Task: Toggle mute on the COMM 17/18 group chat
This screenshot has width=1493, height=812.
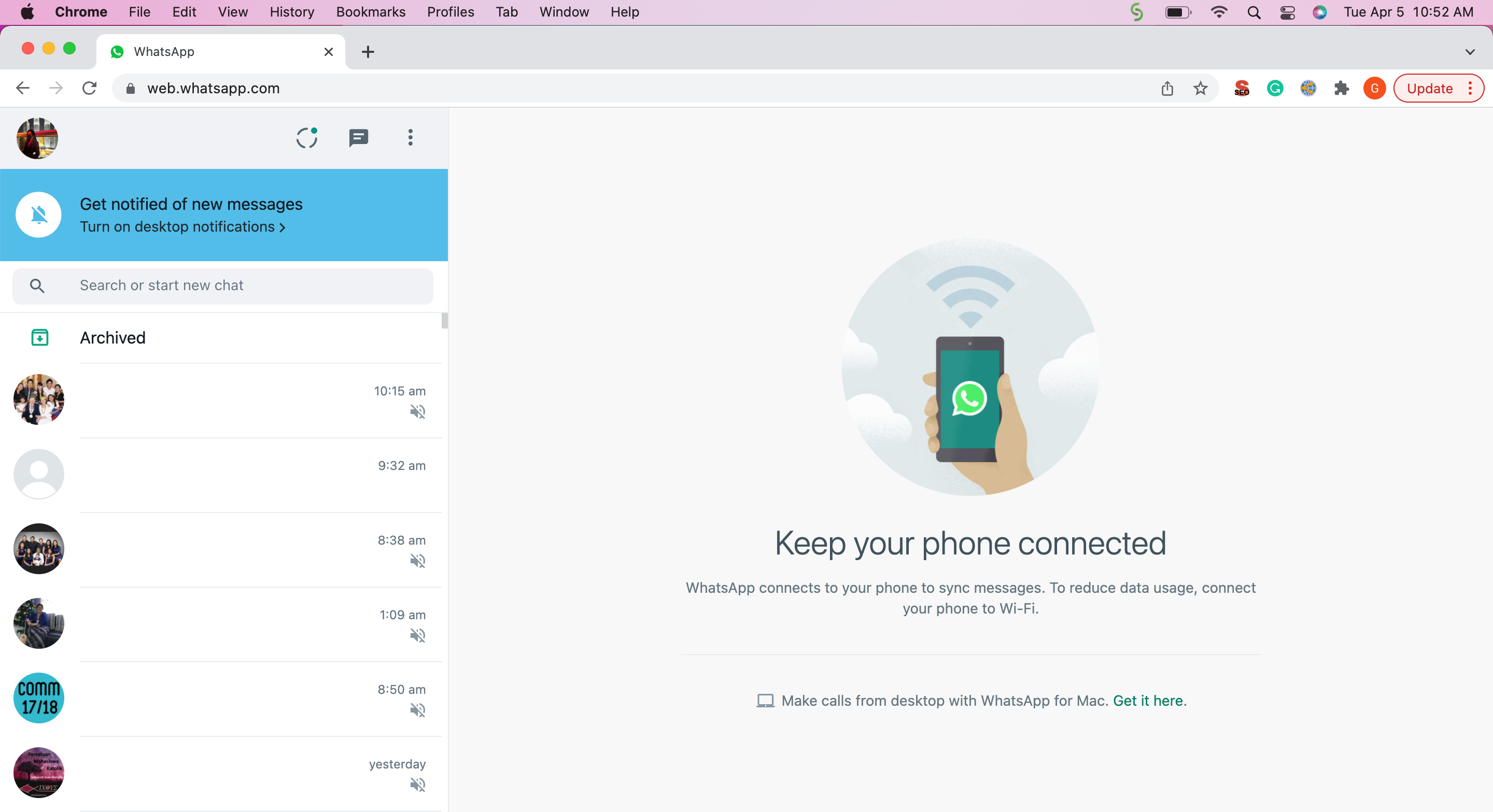Action: (x=418, y=710)
